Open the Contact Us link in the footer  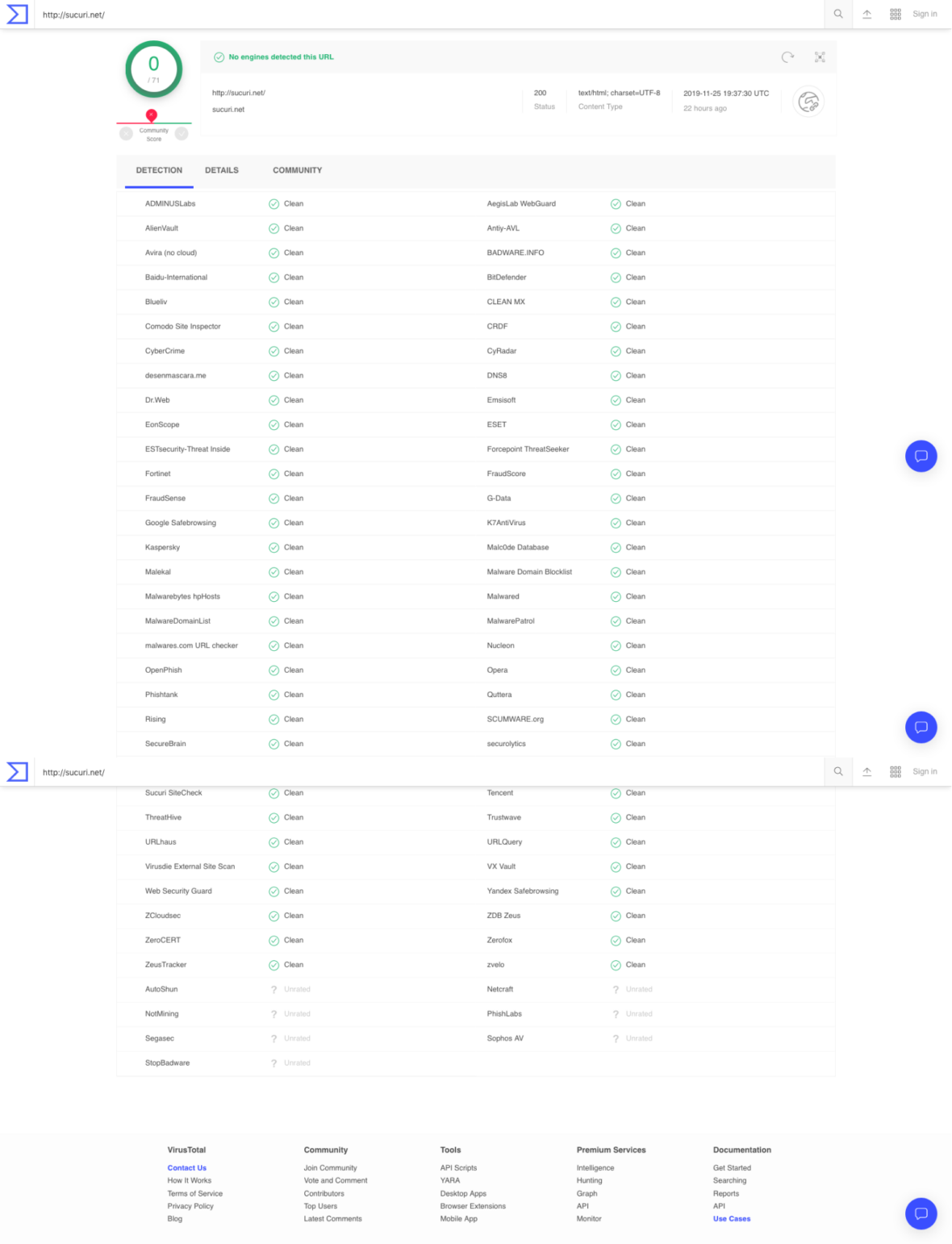[186, 1167]
